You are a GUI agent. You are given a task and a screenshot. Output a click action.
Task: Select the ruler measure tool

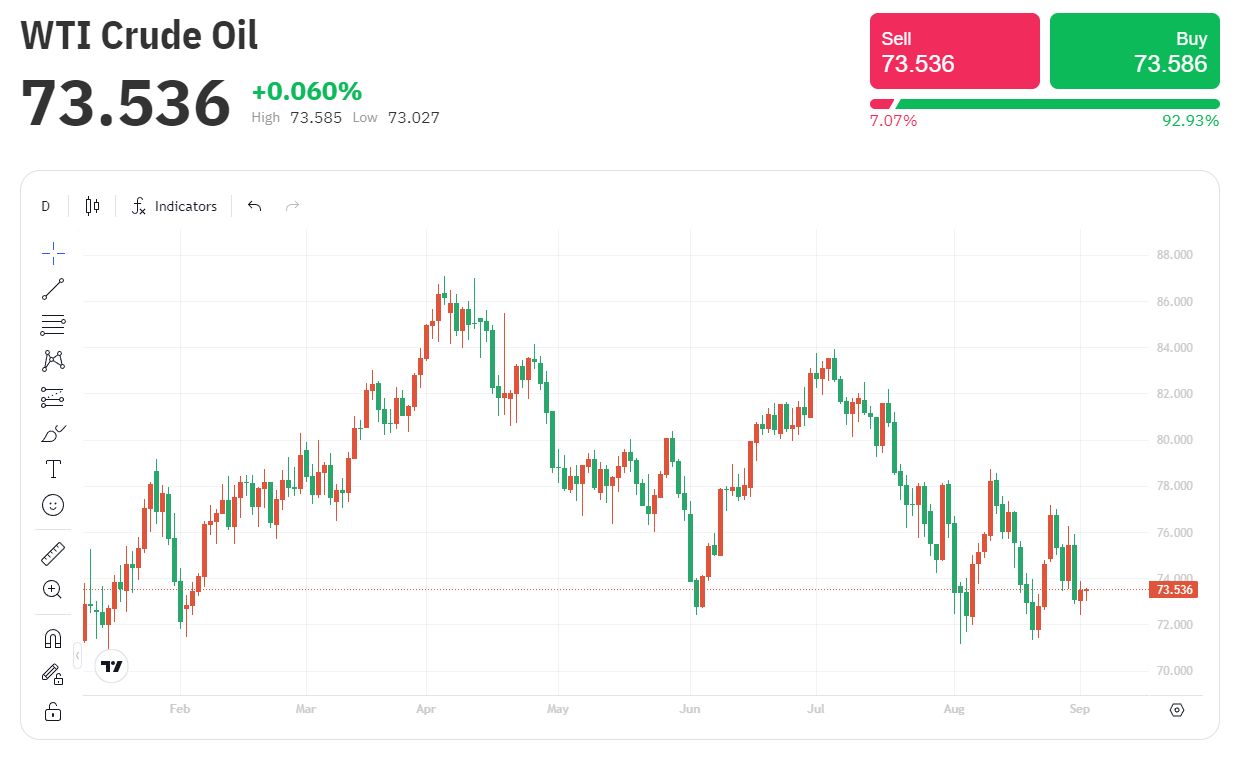pos(53,553)
